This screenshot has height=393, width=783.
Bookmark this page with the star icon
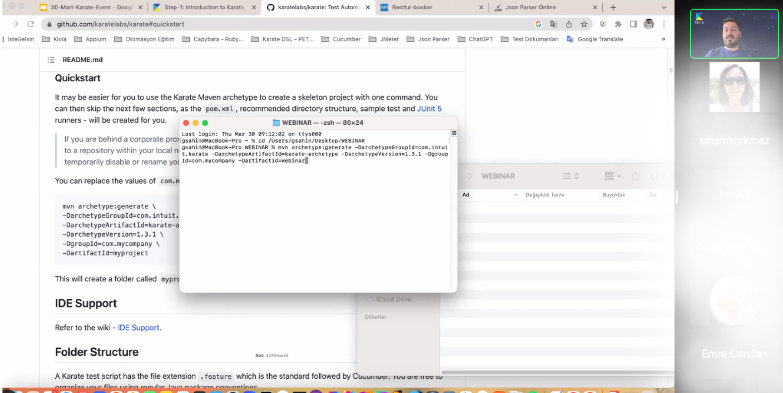click(584, 24)
